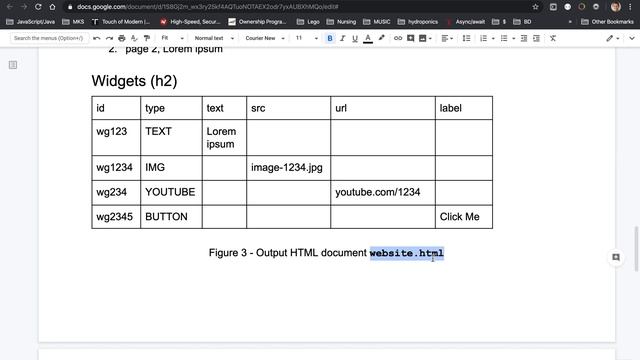Open the hydroponics bookmark folder
The image size is (640, 360).
(418, 22)
